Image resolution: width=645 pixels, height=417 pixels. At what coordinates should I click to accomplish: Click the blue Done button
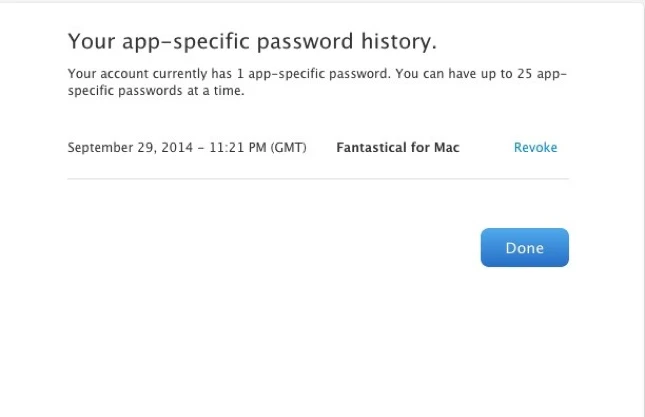(x=524, y=248)
